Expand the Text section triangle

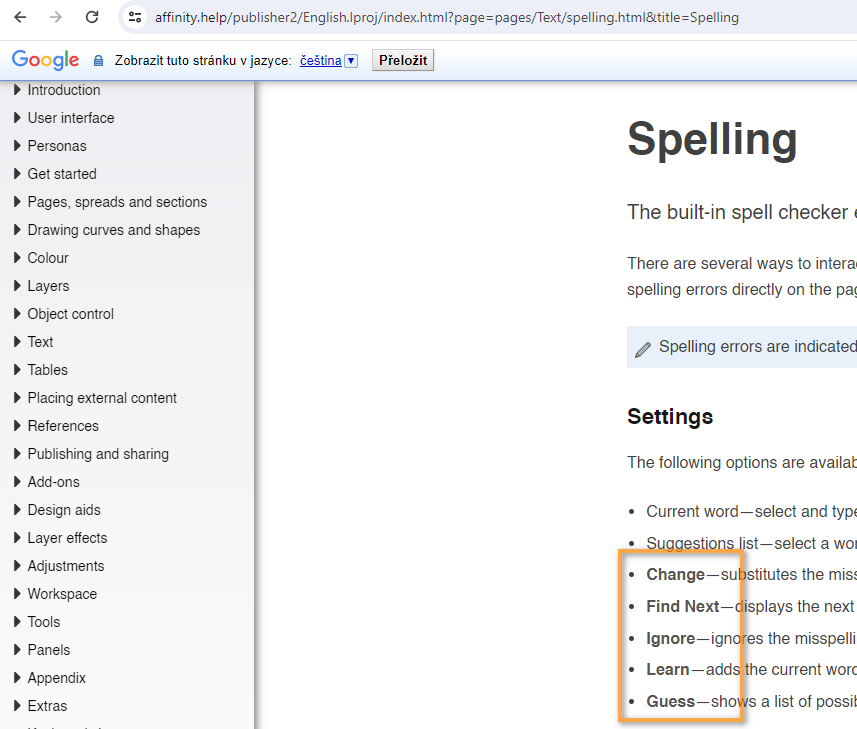17,342
